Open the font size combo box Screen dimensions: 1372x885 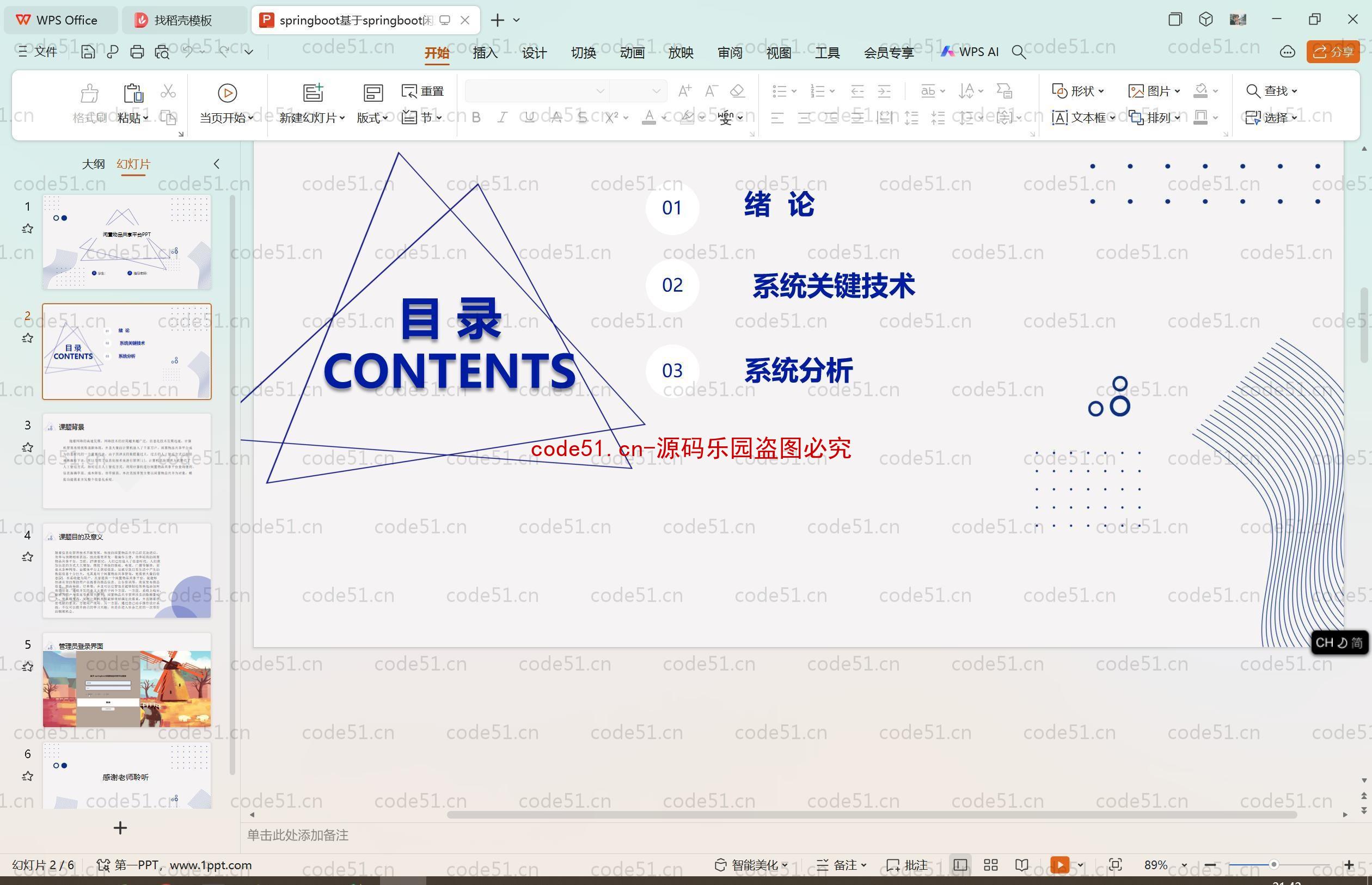coord(638,91)
